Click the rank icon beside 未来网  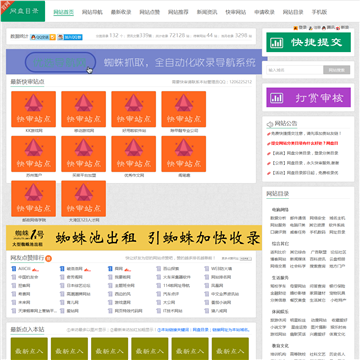[x=14, y=303]
